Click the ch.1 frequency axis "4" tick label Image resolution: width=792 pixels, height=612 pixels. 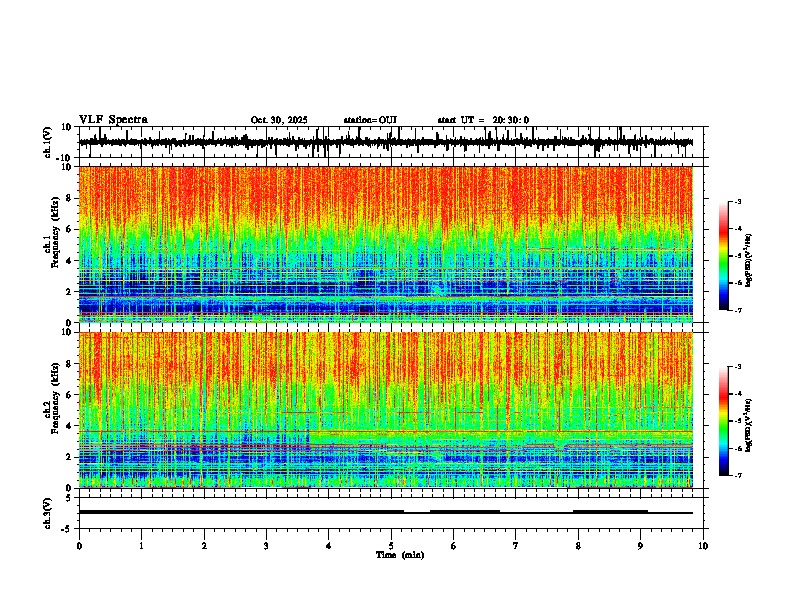click(x=70, y=261)
